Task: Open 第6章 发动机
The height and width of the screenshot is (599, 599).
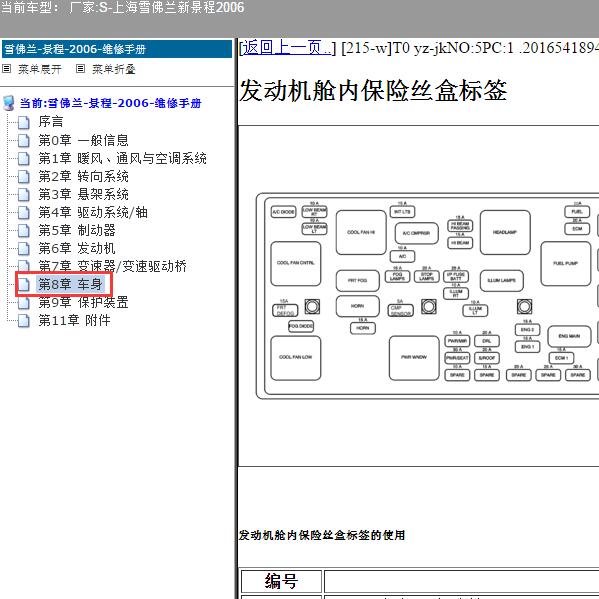Action: (77, 248)
